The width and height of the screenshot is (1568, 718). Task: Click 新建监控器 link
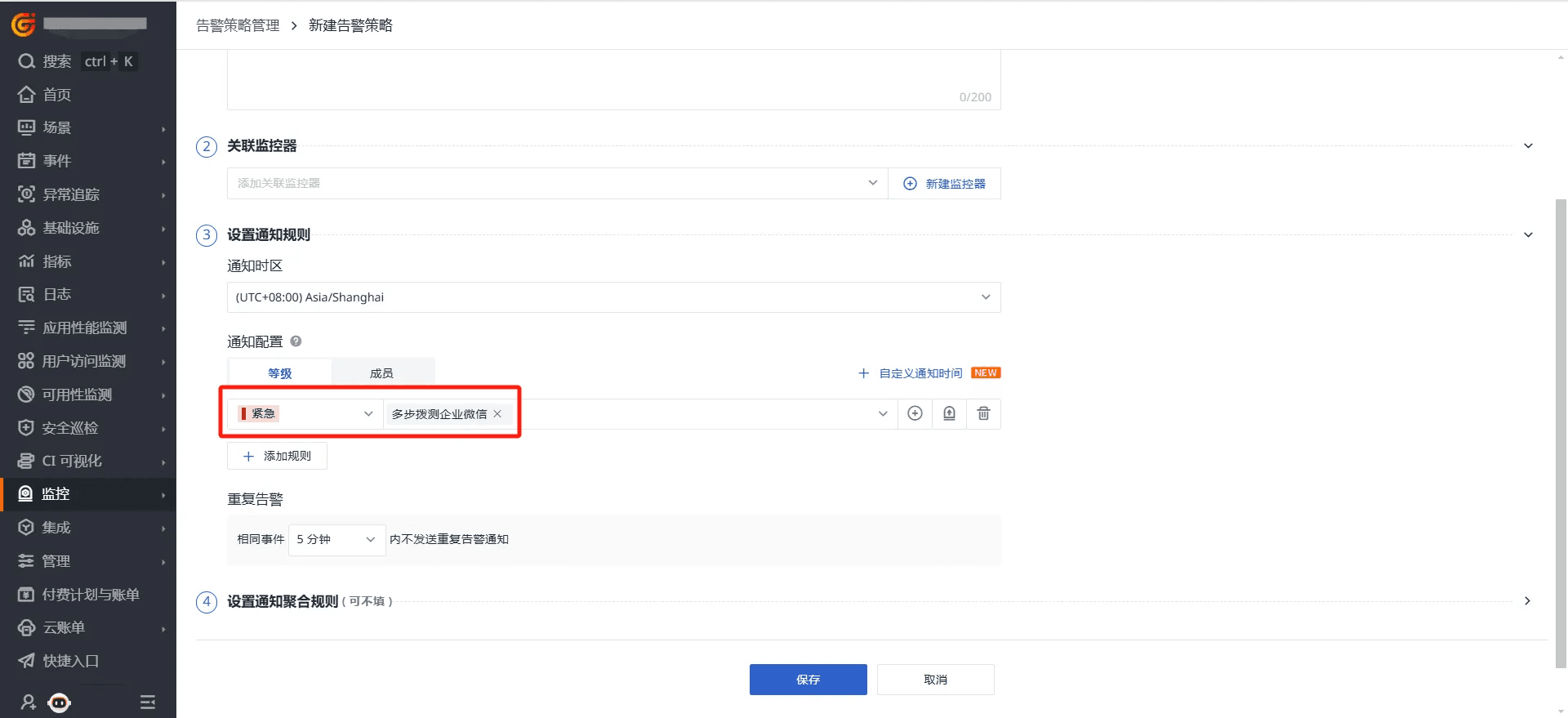[x=945, y=184]
